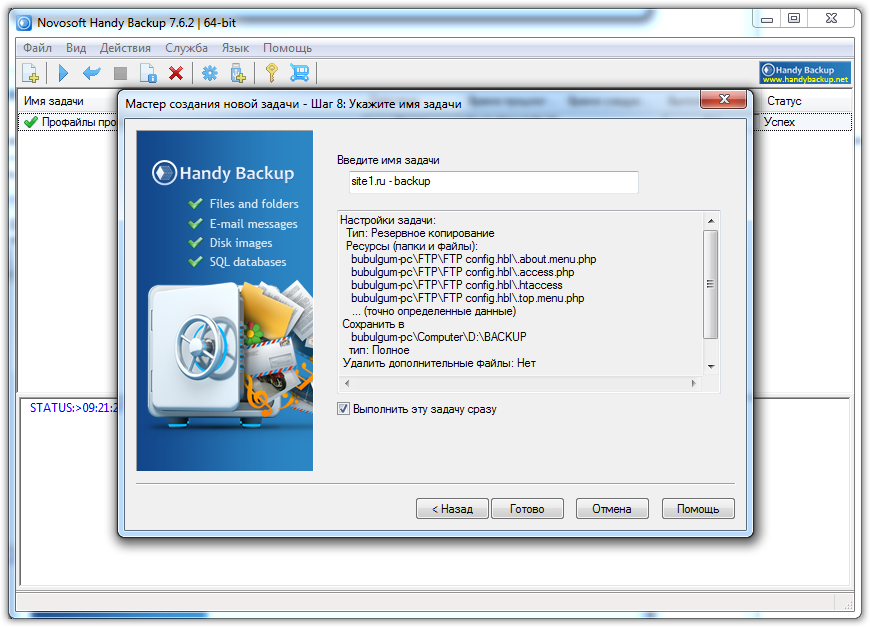Click the Удалить дополнительные файлы: Нет line
The height and width of the screenshot is (627, 870).
pos(439,363)
